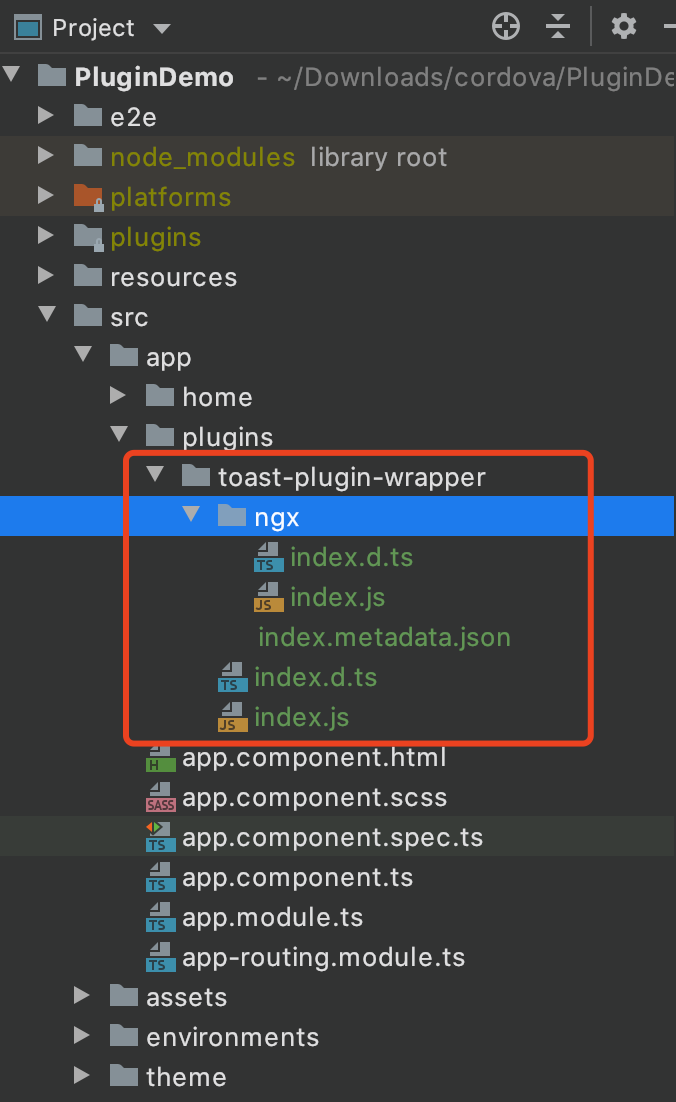Select the PluginDemo root project node

[154, 77]
